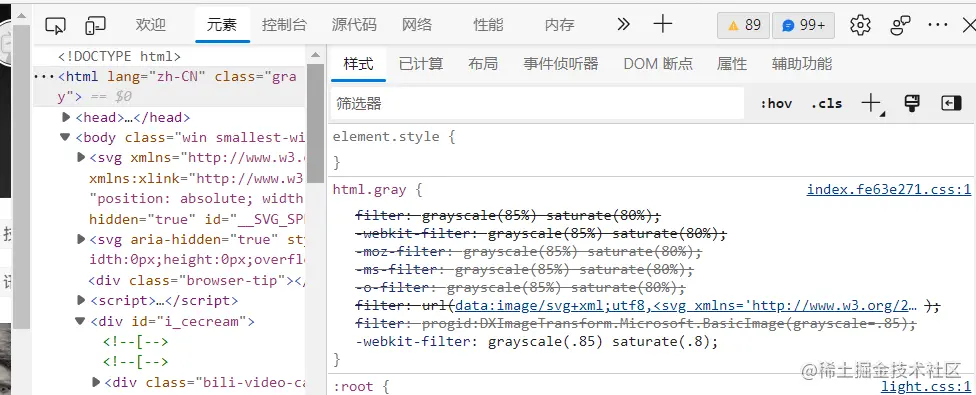The width and height of the screenshot is (976, 395).
Task: Select the 事件侦听器 sub-tab
Action: (560, 63)
